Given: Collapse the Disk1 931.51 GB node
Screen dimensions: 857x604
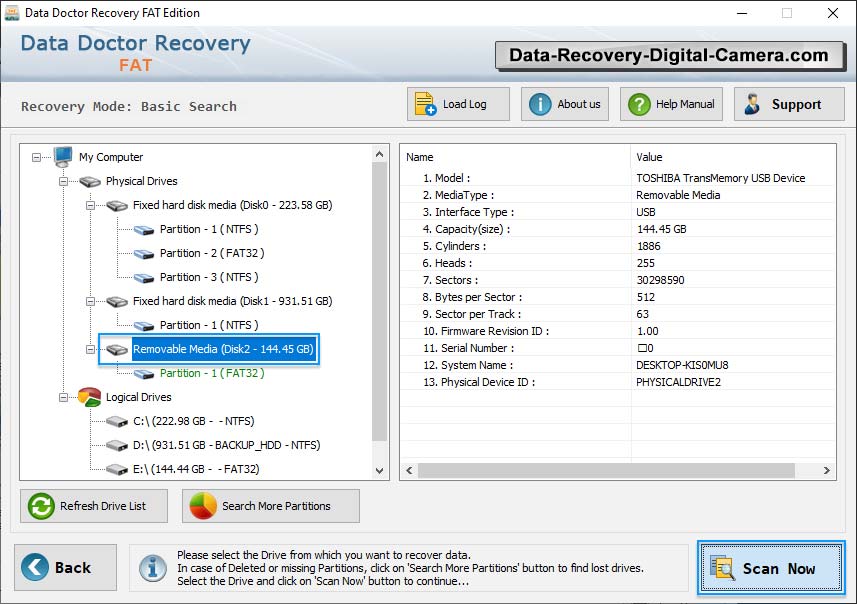Looking at the screenshot, I should click(91, 301).
